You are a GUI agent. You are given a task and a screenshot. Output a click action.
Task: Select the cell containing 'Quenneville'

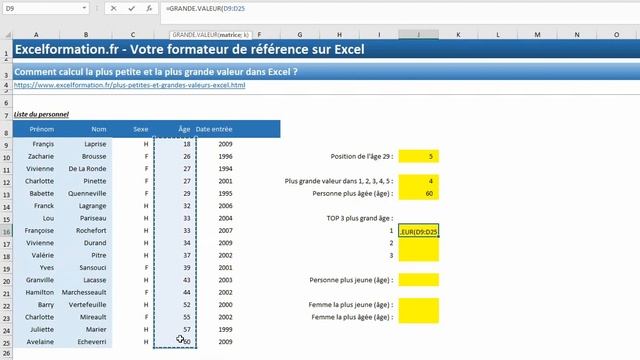point(86,193)
